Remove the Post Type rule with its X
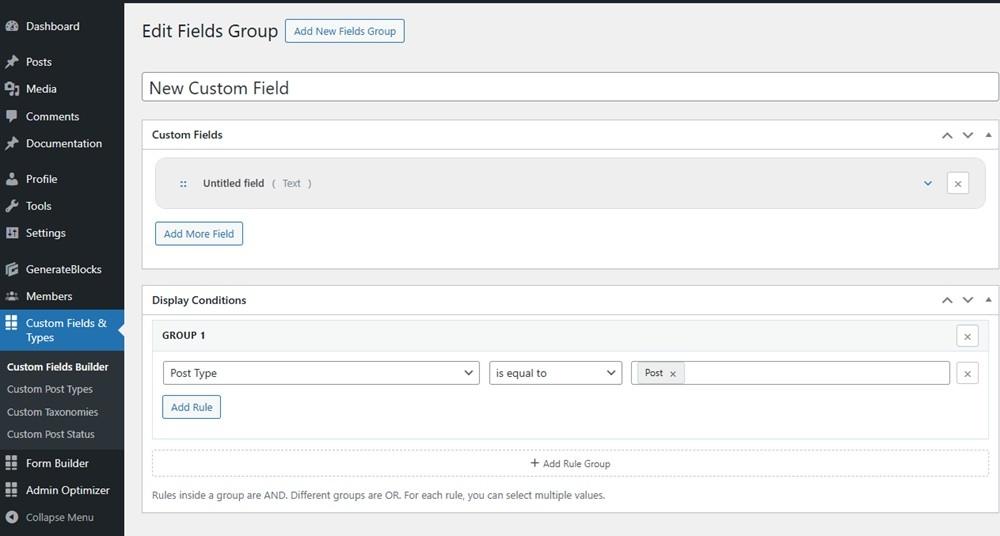Screen dimensions: 1000x536 [x=967, y=374]
